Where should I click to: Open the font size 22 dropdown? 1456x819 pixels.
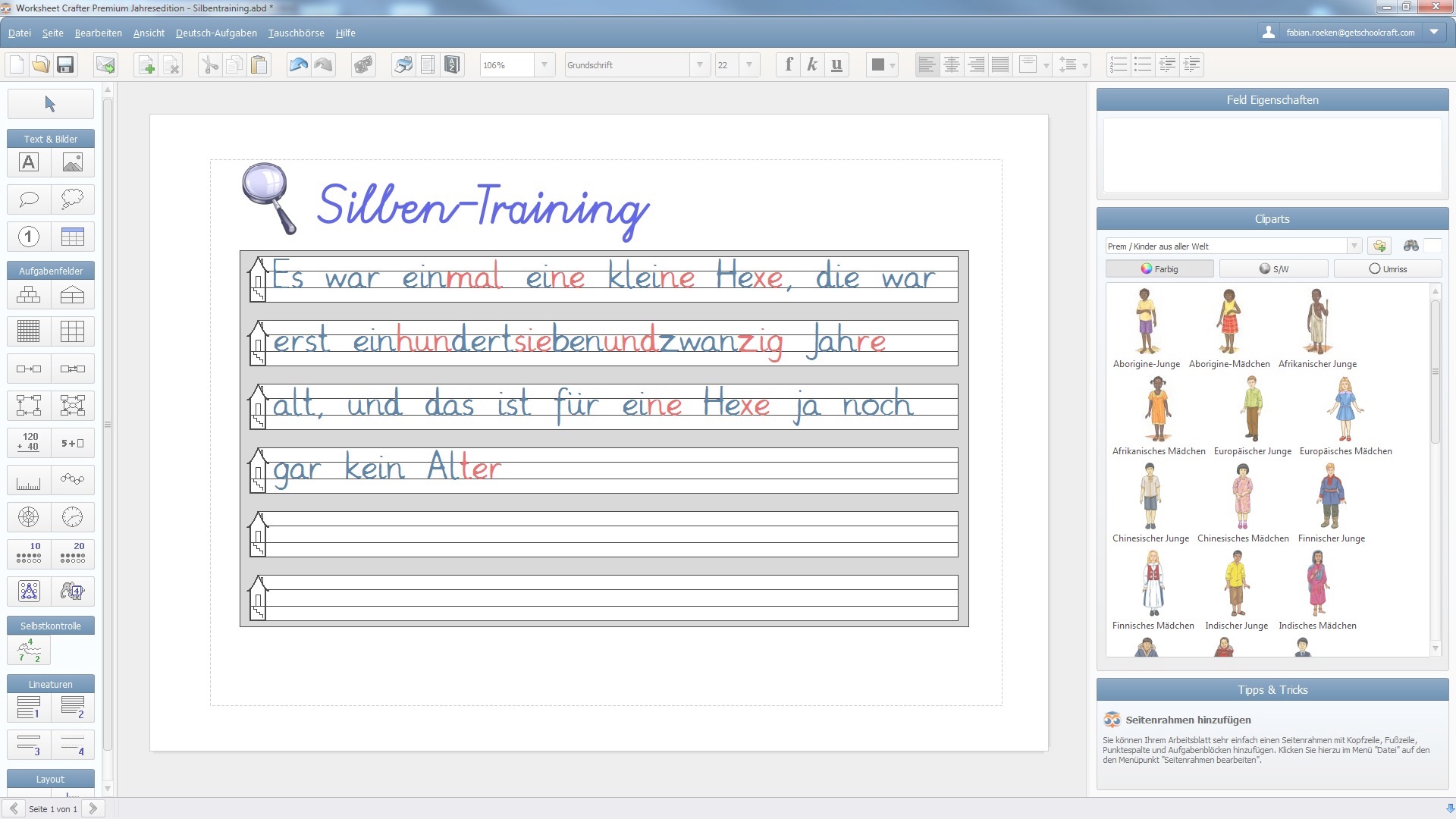[x=748, y=65]
